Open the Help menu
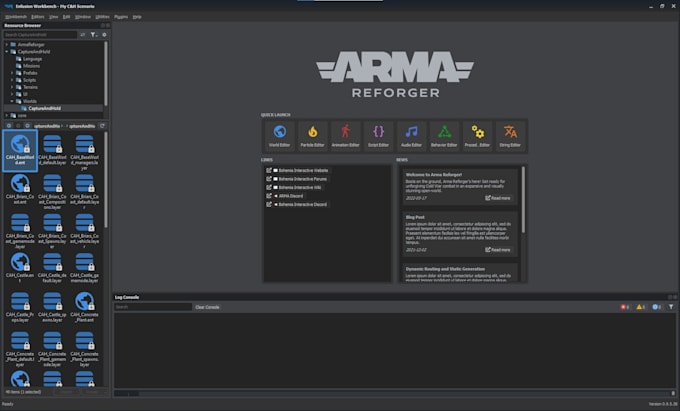 137,17
